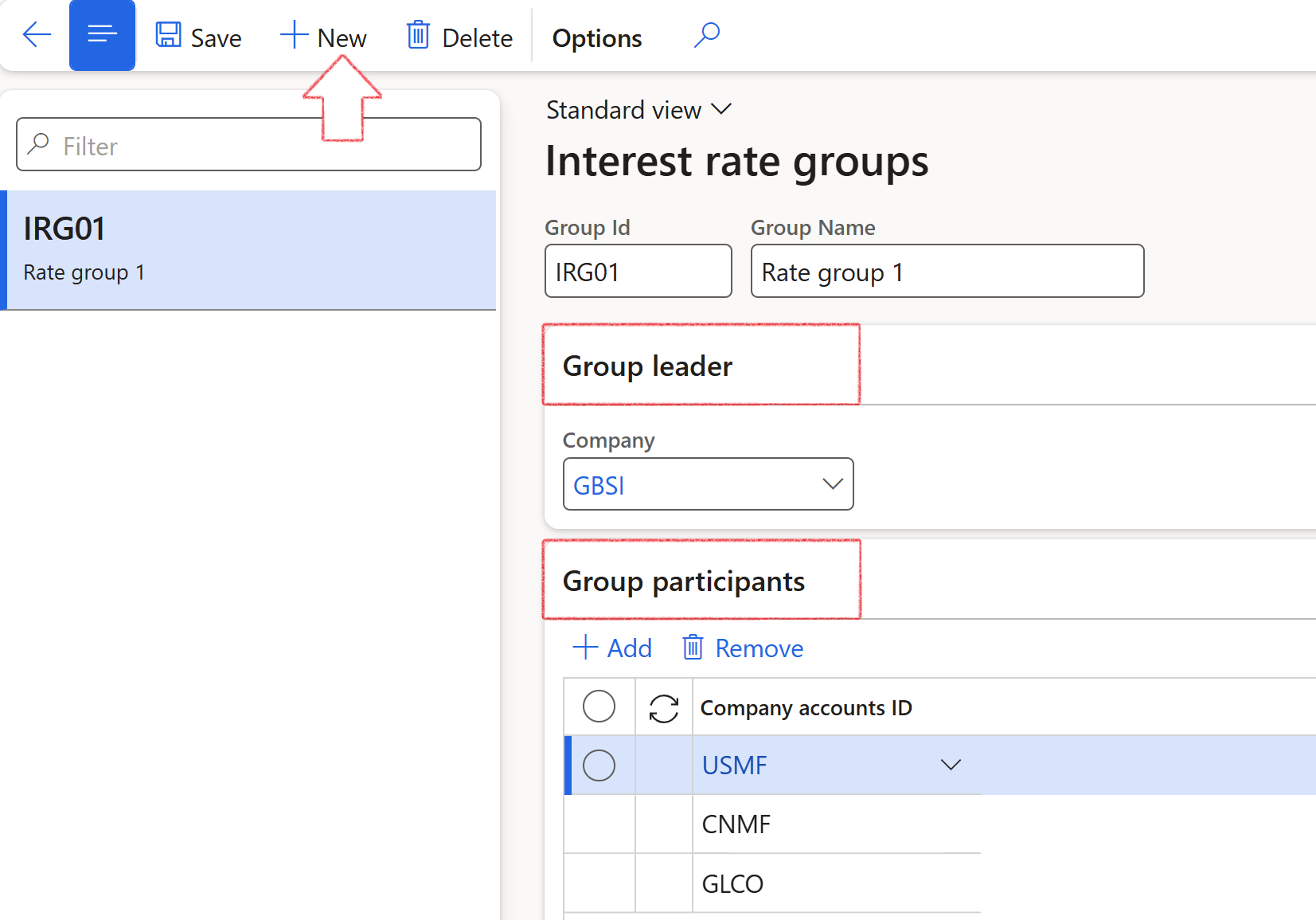Expand the USMF company accounts dropdown
1316x920 pixels.
[x=951, y=765]
